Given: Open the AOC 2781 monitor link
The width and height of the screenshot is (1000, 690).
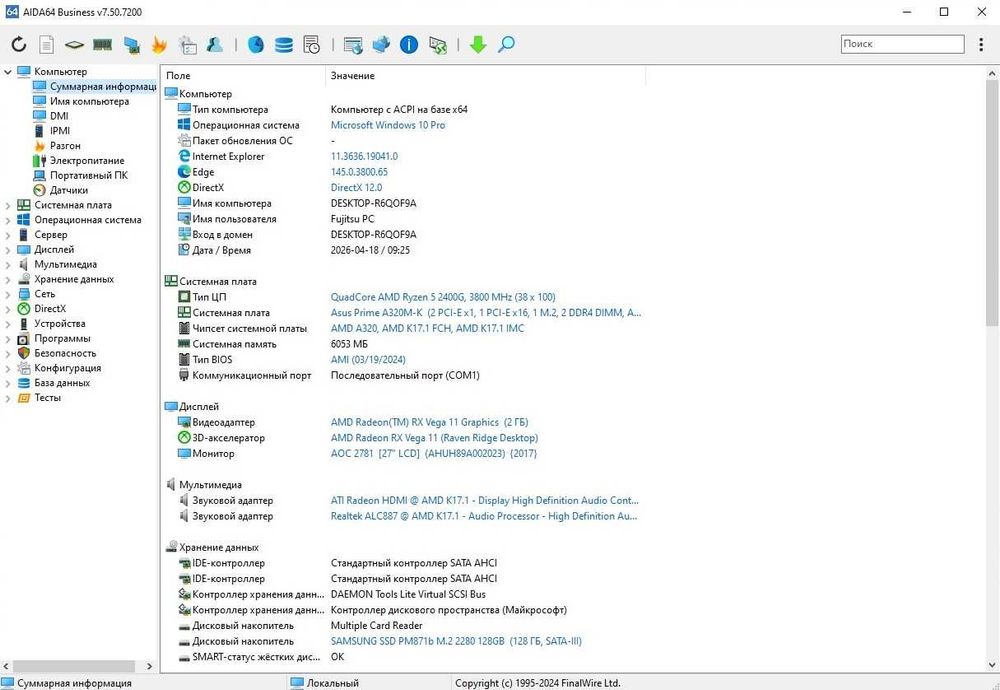Looking at the screenshot, I should click(x=434, y=453).
